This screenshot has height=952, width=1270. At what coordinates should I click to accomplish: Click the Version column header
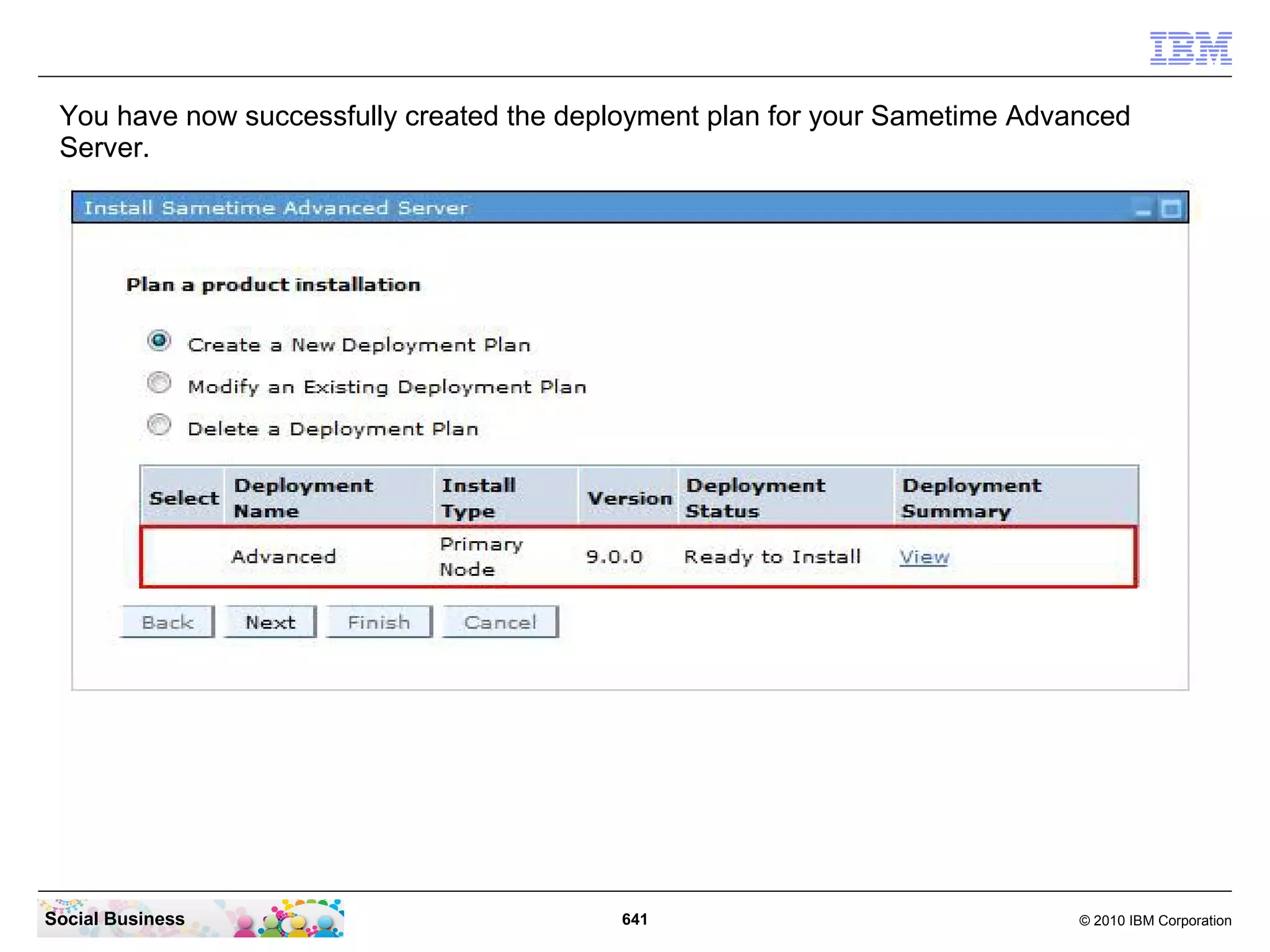point(629,497)
